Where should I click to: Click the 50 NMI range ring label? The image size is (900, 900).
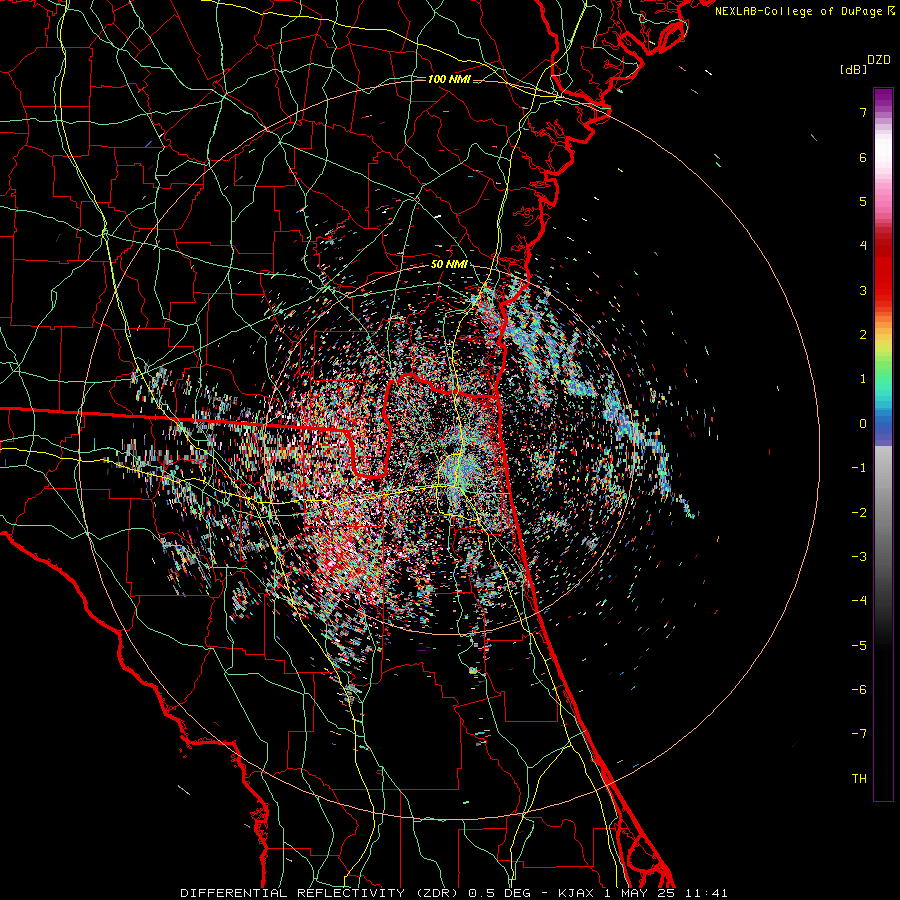click(x=449, y=265)
